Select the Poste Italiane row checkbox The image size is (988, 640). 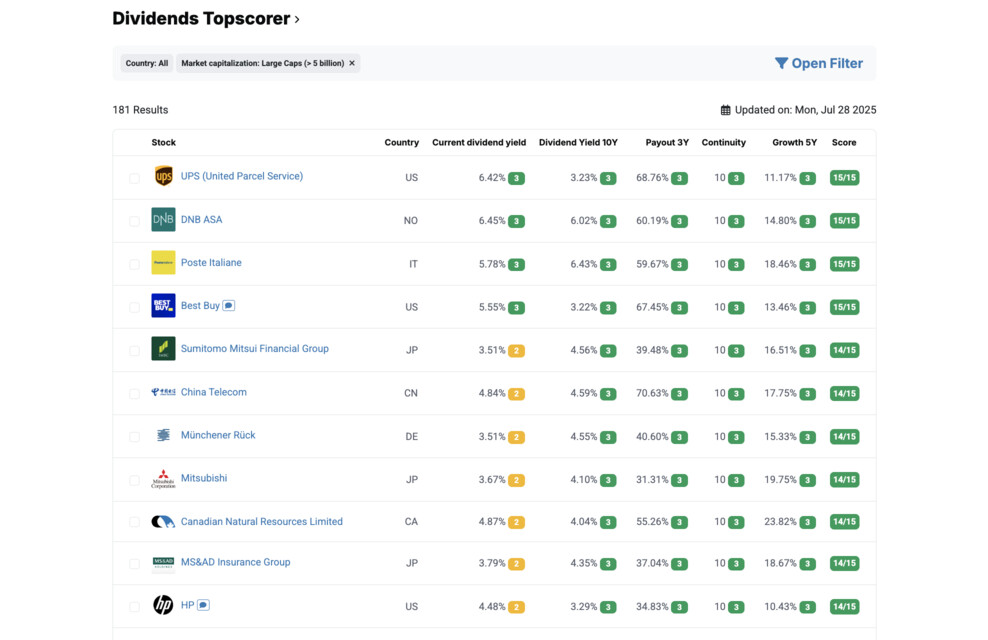[134, 263]
